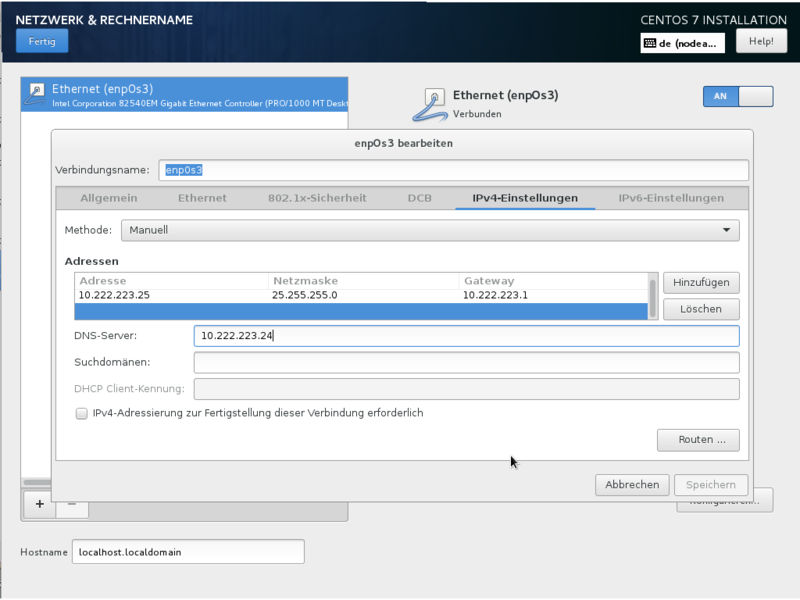This screenshot has width=800, height=600.
Task: Click the address table scrollbar
Action: tap(653, 296)
